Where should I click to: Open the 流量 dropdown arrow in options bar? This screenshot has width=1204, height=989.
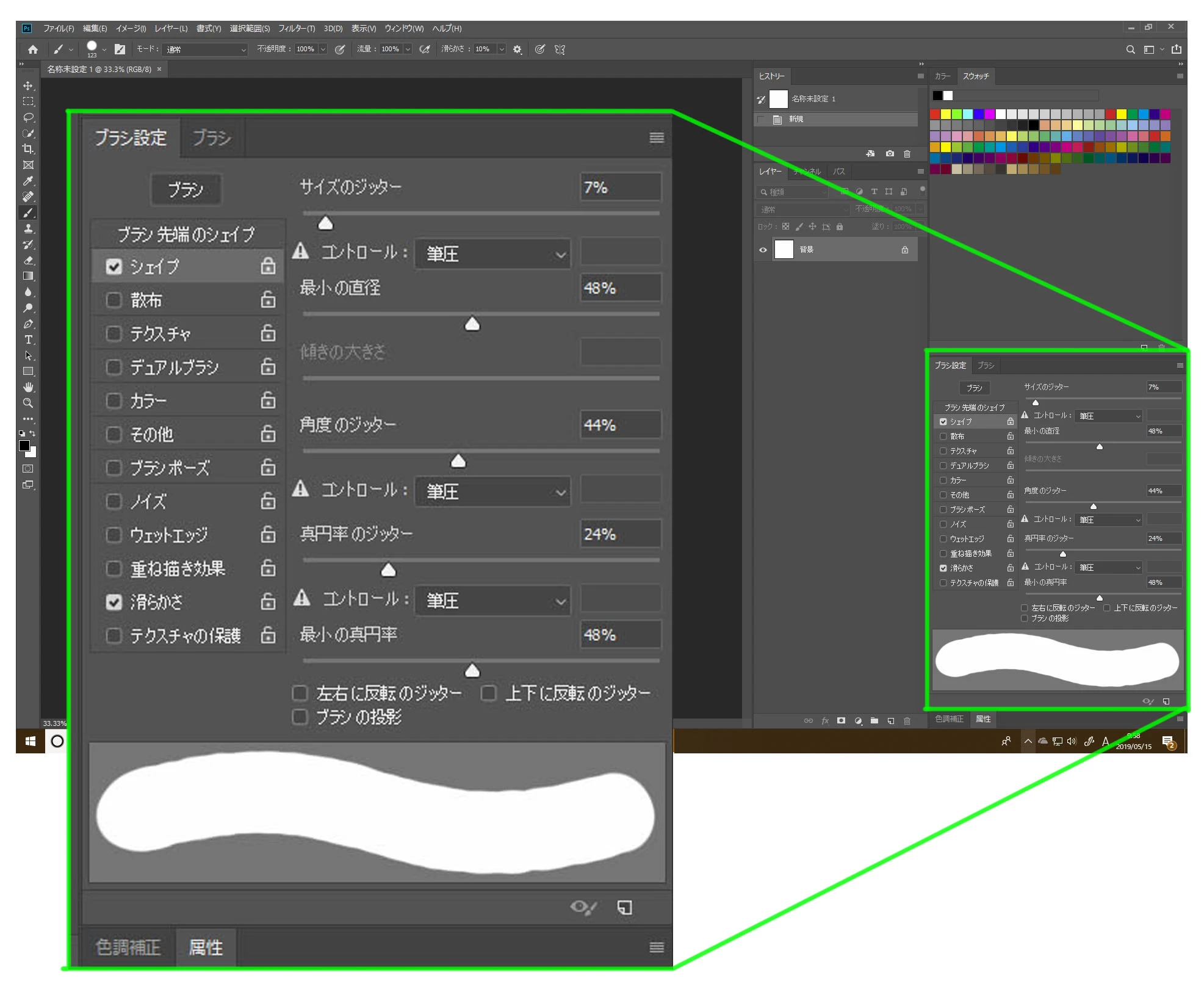(x=408, y=49)
